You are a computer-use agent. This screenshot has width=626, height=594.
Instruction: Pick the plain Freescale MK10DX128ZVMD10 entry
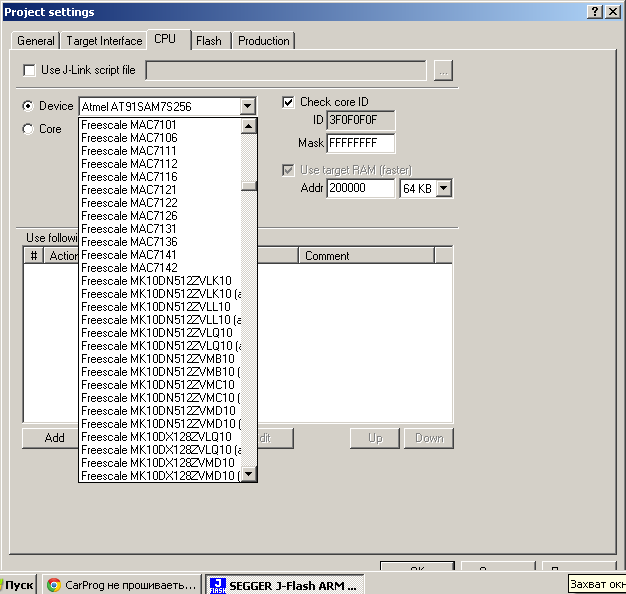[160, 463]
